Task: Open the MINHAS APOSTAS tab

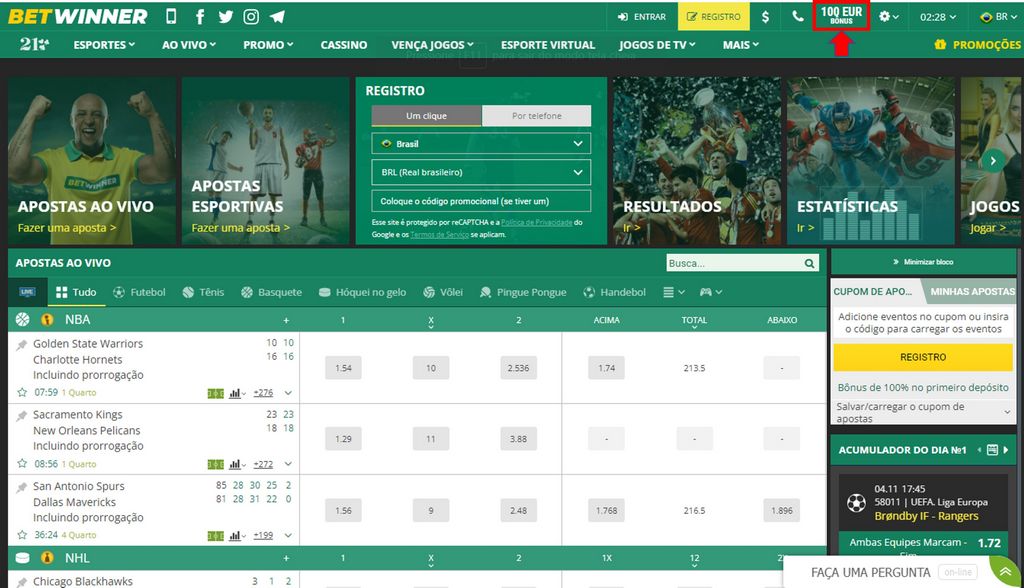Action: pos(972,291)
